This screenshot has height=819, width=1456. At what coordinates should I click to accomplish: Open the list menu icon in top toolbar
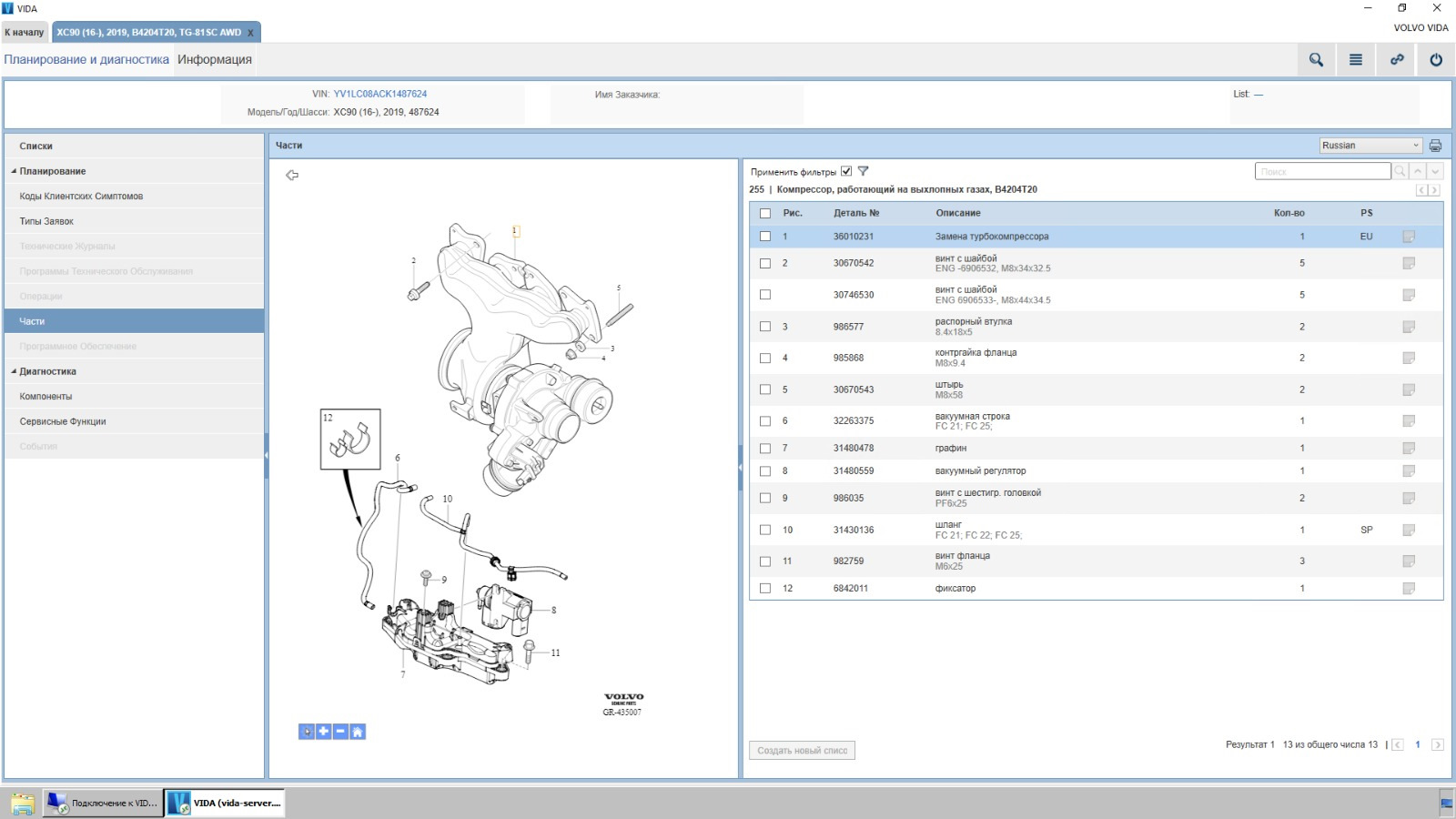[1356, 60]
